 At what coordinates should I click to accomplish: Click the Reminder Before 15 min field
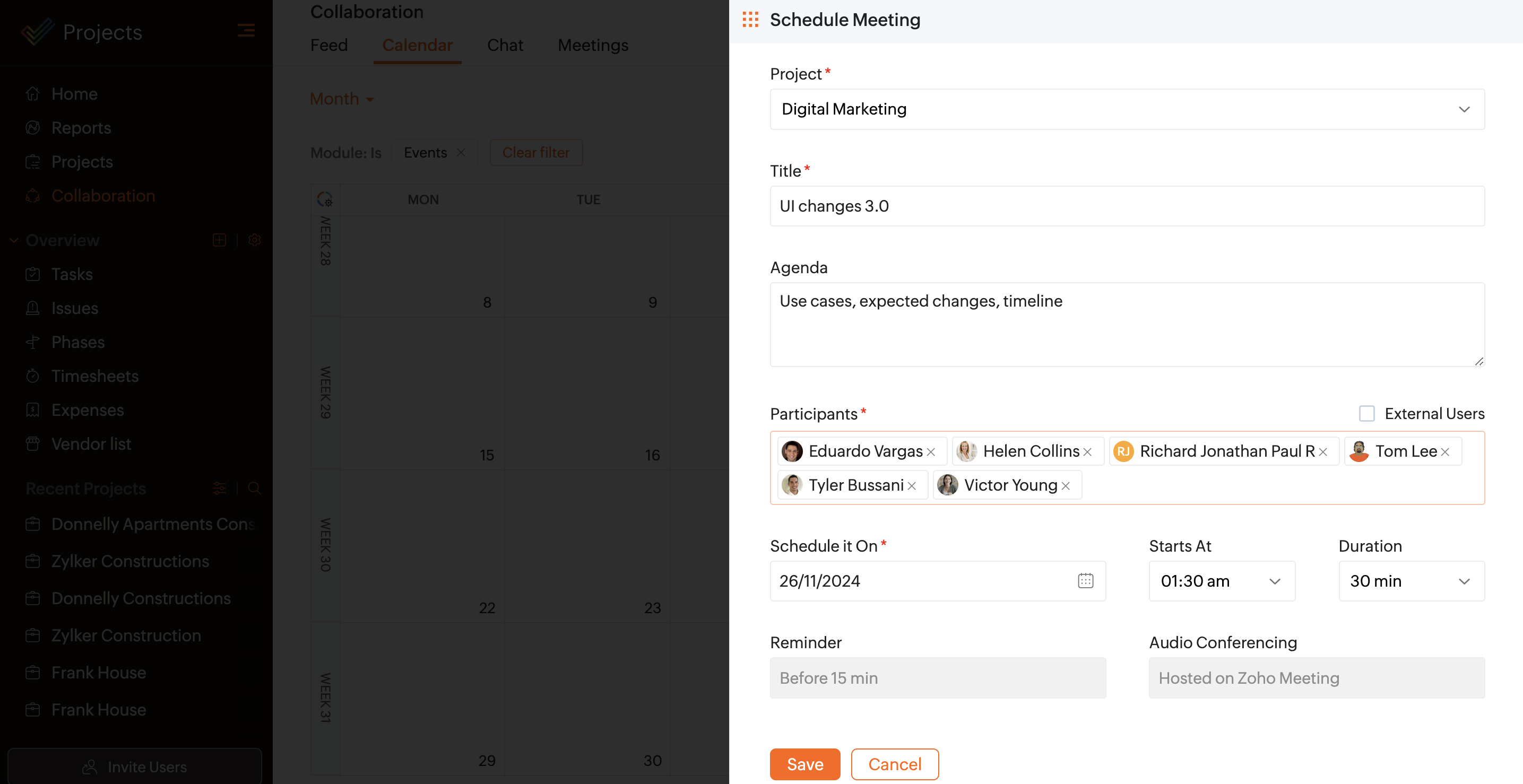tap(937, 678)
